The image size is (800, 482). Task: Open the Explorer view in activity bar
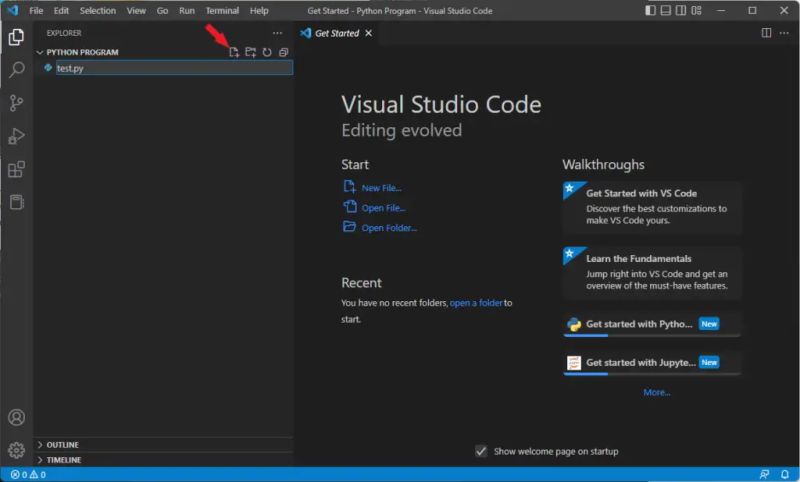[x=16, y=37]
